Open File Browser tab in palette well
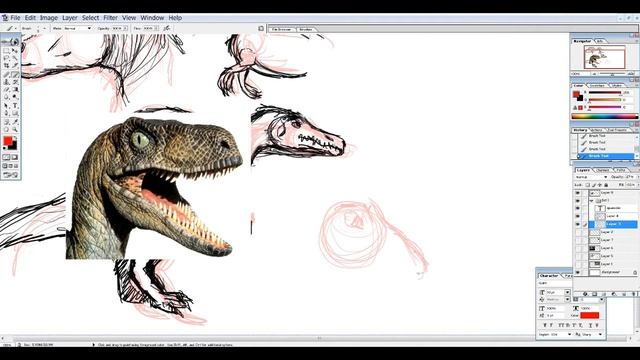 (281, 29)
